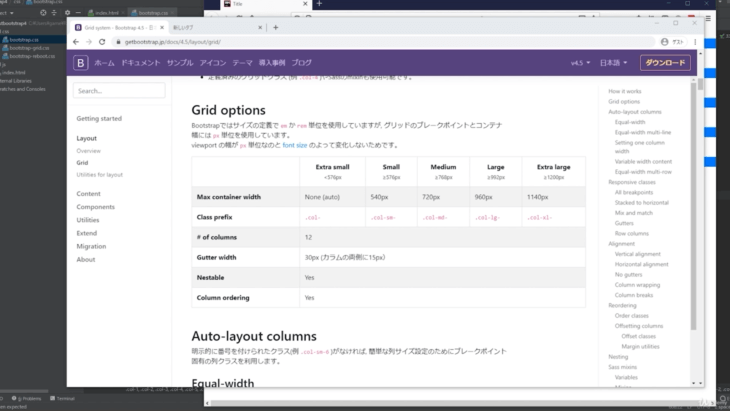Click the browser back arrow
The height and width of the screenshot is (411, 730).
coord(75,41)
